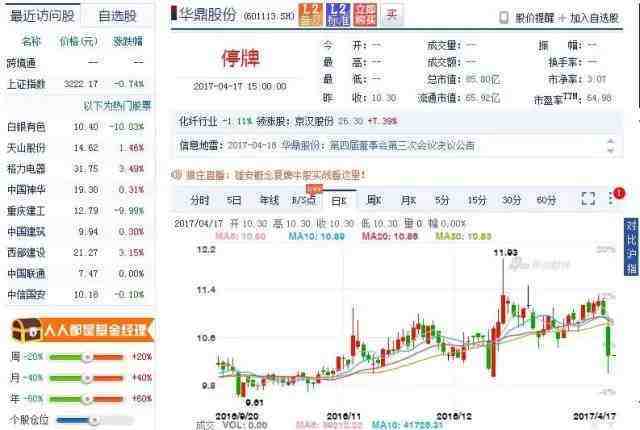Switch to the 最近访问股 tab
The width and height of the screenshot is (640, 430).
42,16
